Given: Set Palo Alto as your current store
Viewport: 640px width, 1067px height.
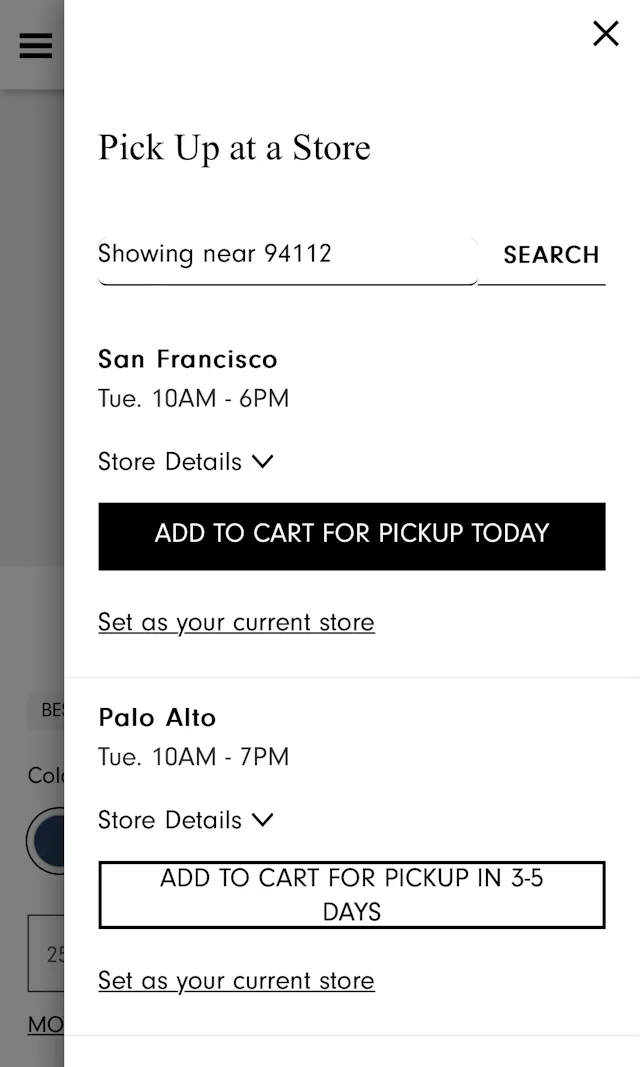Looking at the screenshot, I should [236, 980].
